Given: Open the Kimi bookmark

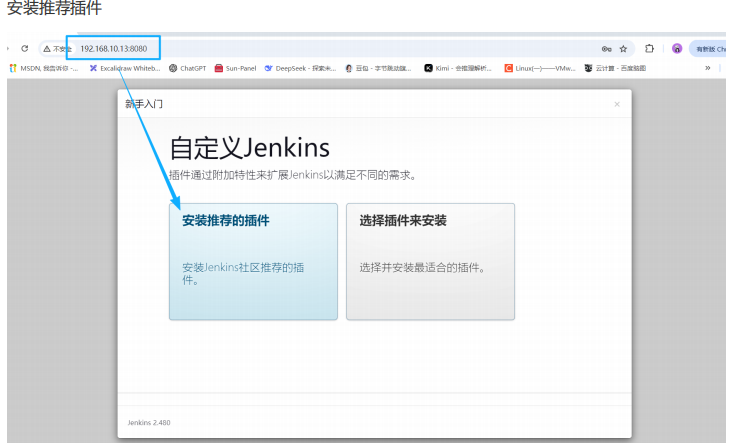Looking at the screenshot, I should pos(458,68).
